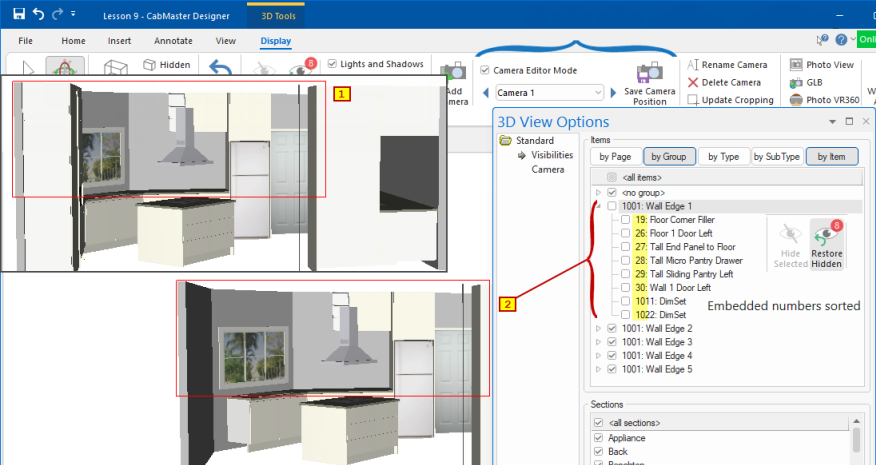Select the by Type filter button
The image size is (876, 465).
tap(723, 156)
